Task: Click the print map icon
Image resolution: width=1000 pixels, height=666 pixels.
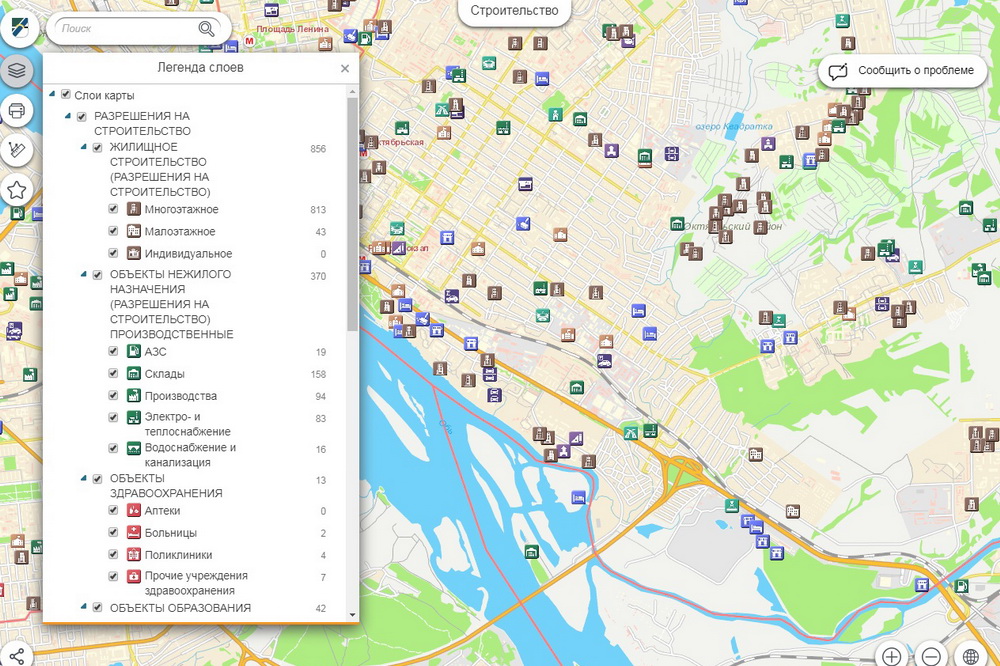Action: click(16, 110)
